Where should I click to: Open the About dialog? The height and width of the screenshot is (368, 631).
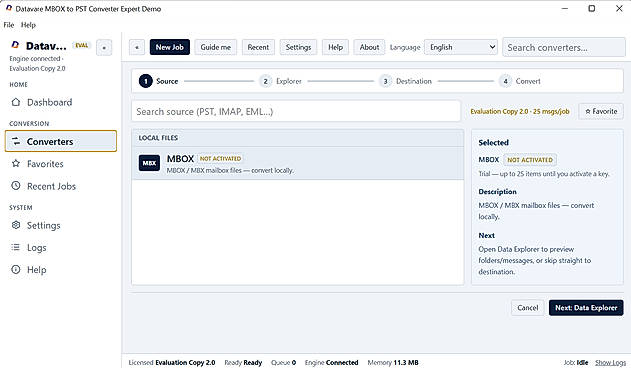click(x=369, y=47)
